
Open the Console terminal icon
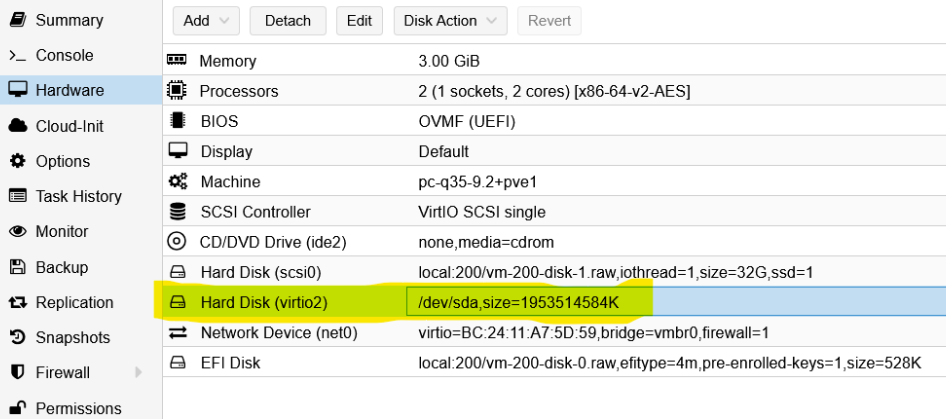point(17,56)
